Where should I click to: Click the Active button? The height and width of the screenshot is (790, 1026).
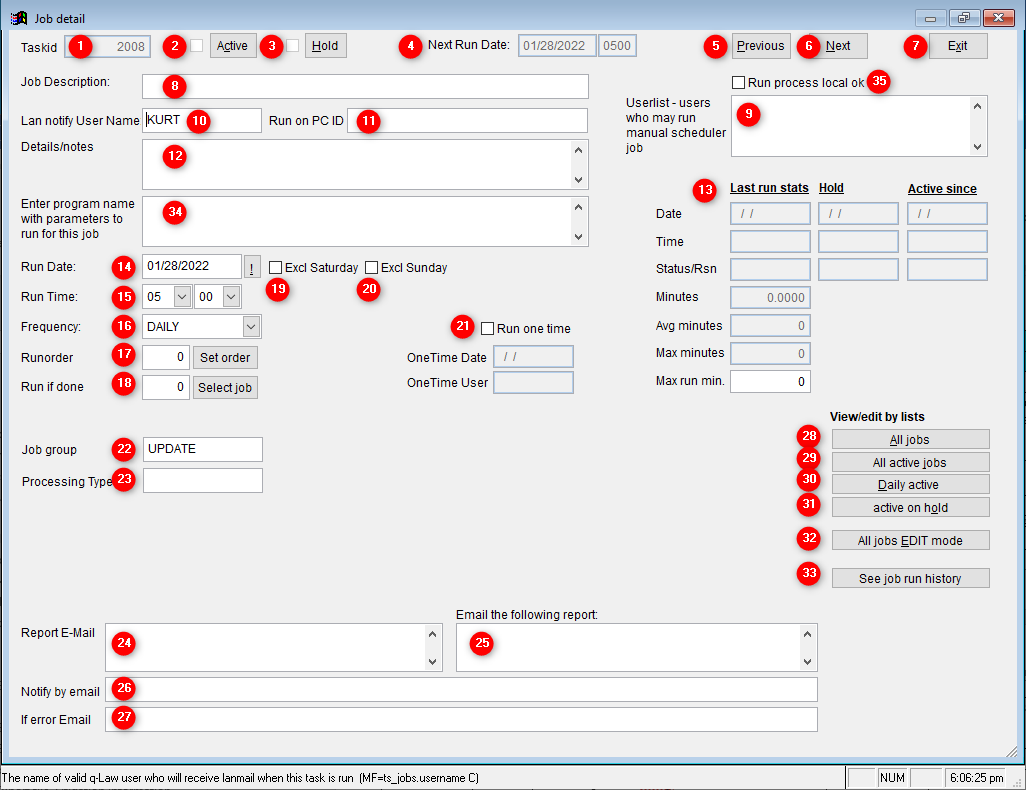point(233,46)
